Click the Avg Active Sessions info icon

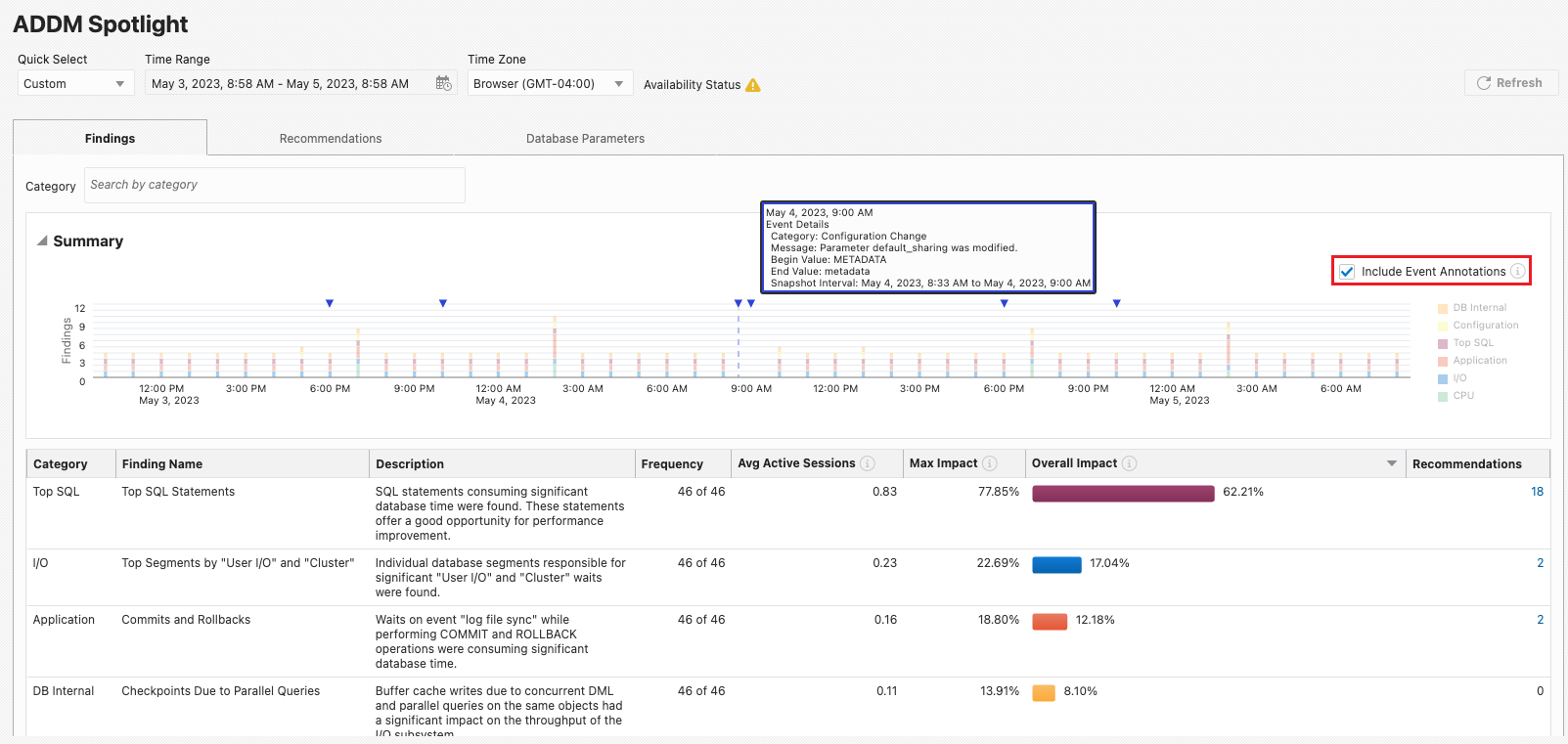pyautogui.click(x=867, y=463)
